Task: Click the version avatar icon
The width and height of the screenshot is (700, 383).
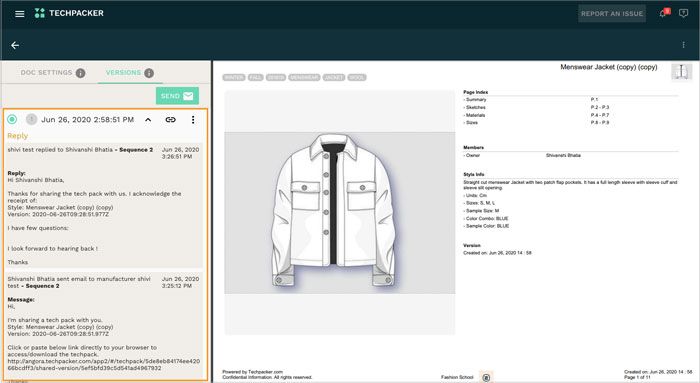Action: pos(31,119)
